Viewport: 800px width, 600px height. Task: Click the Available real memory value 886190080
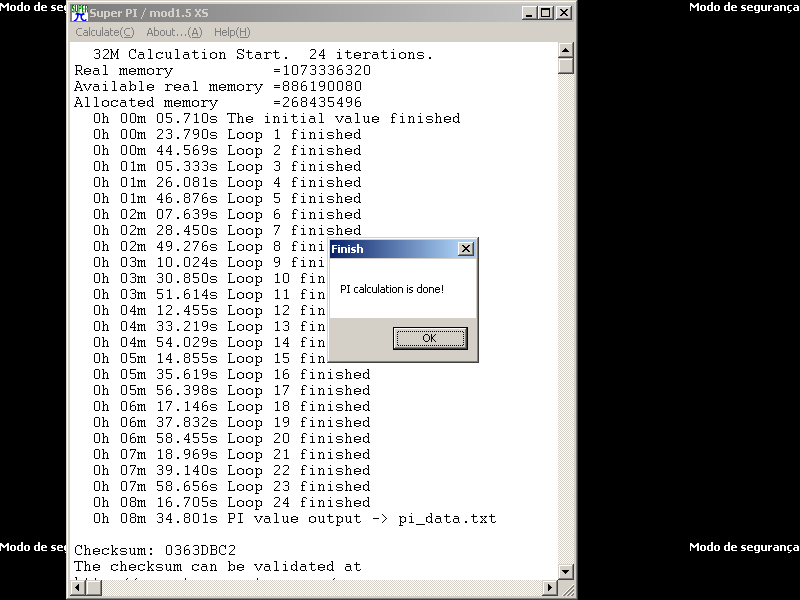coord(322,86)
